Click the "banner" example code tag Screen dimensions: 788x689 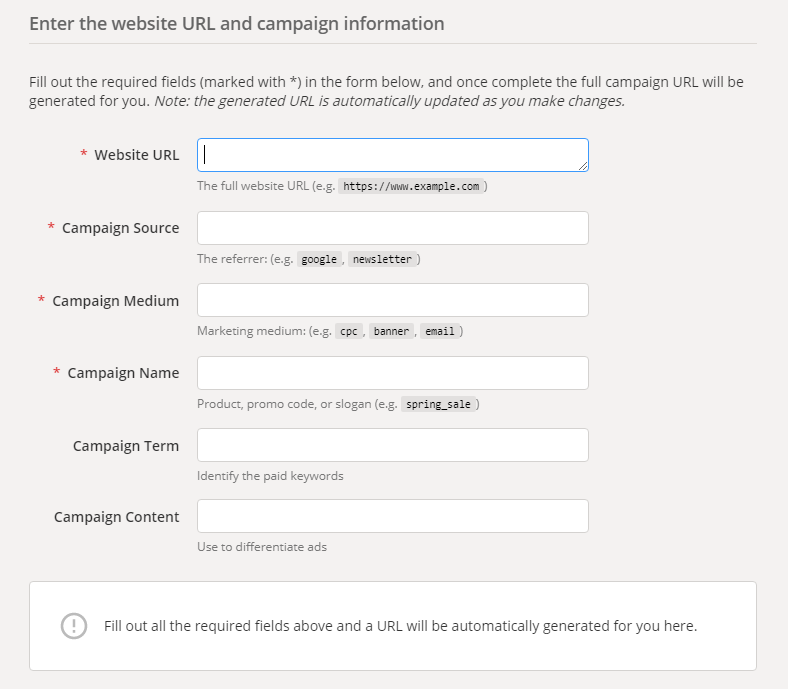[x=392, y=332]
